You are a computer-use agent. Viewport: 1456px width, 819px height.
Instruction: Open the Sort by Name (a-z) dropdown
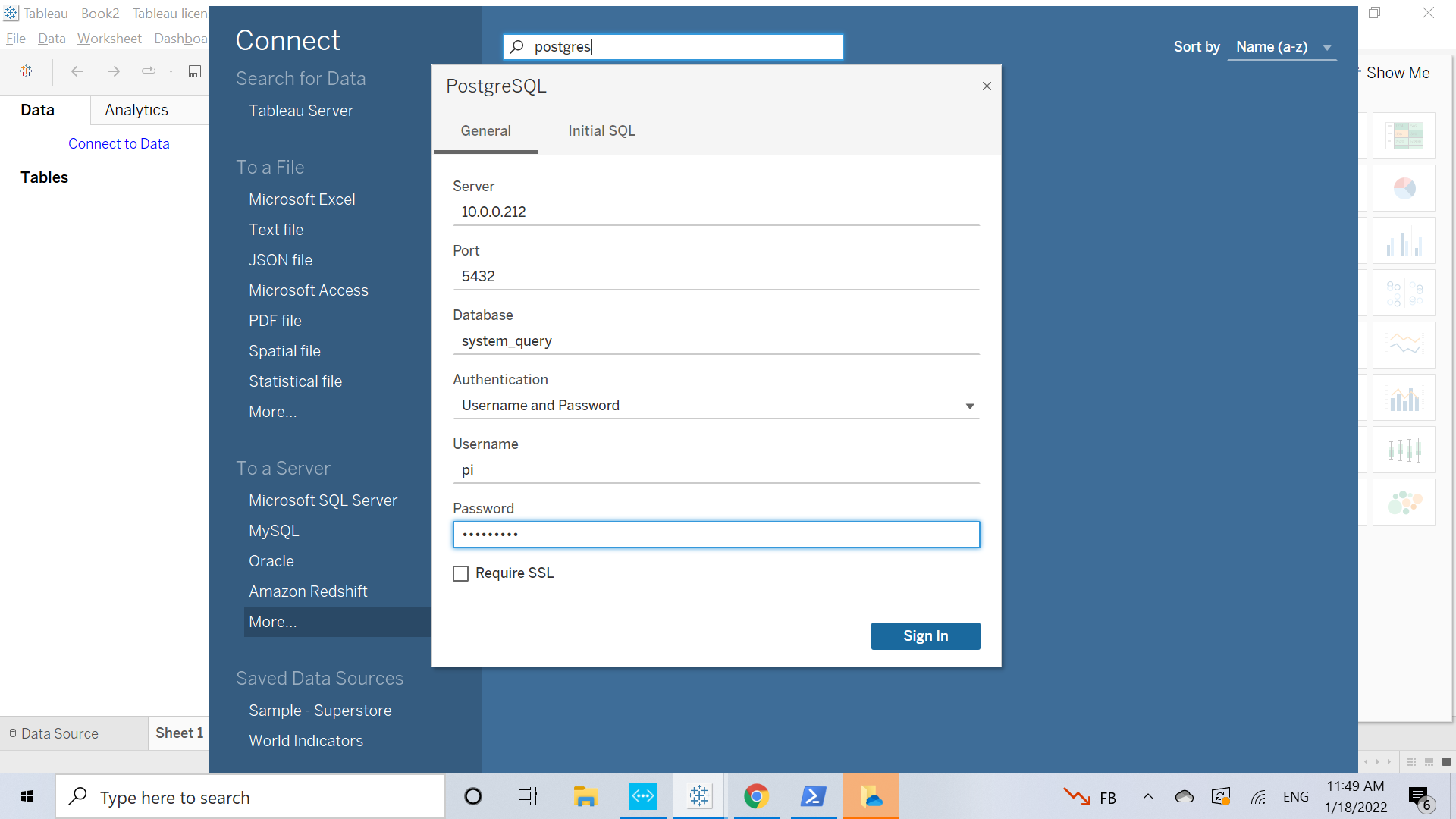(1282, 47)
